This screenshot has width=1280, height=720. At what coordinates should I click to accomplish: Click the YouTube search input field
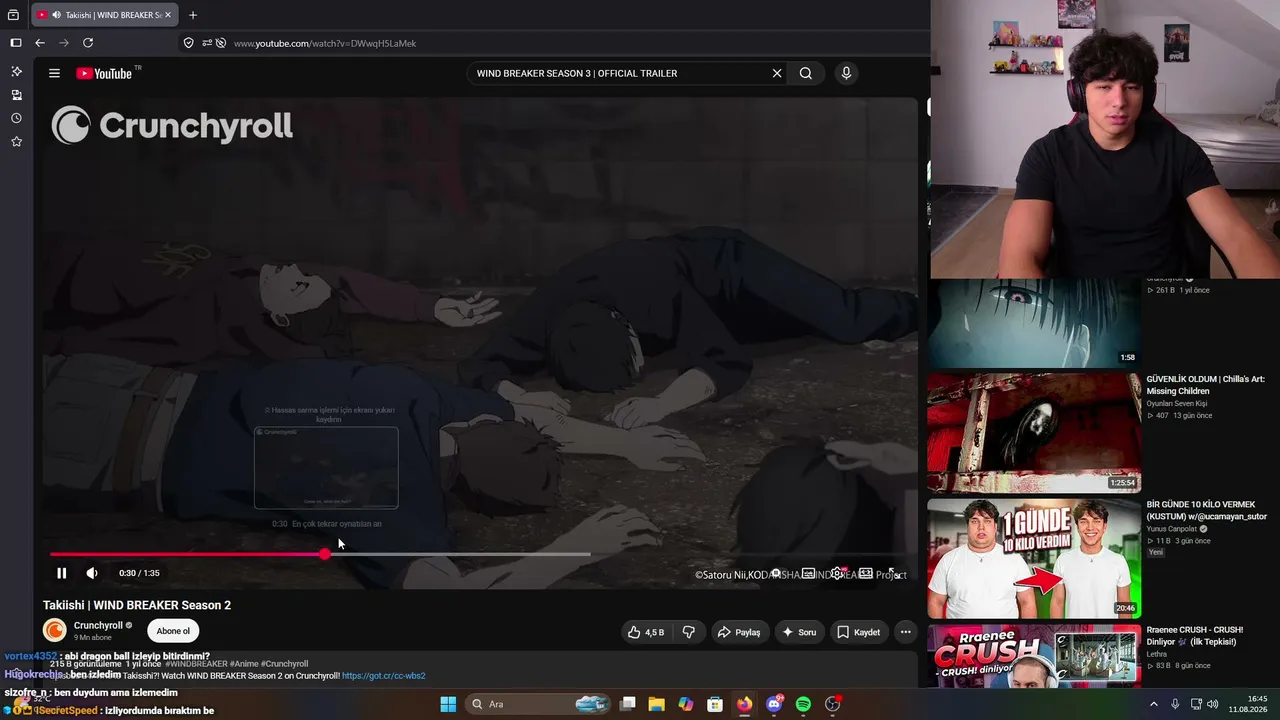pos(620,73)
